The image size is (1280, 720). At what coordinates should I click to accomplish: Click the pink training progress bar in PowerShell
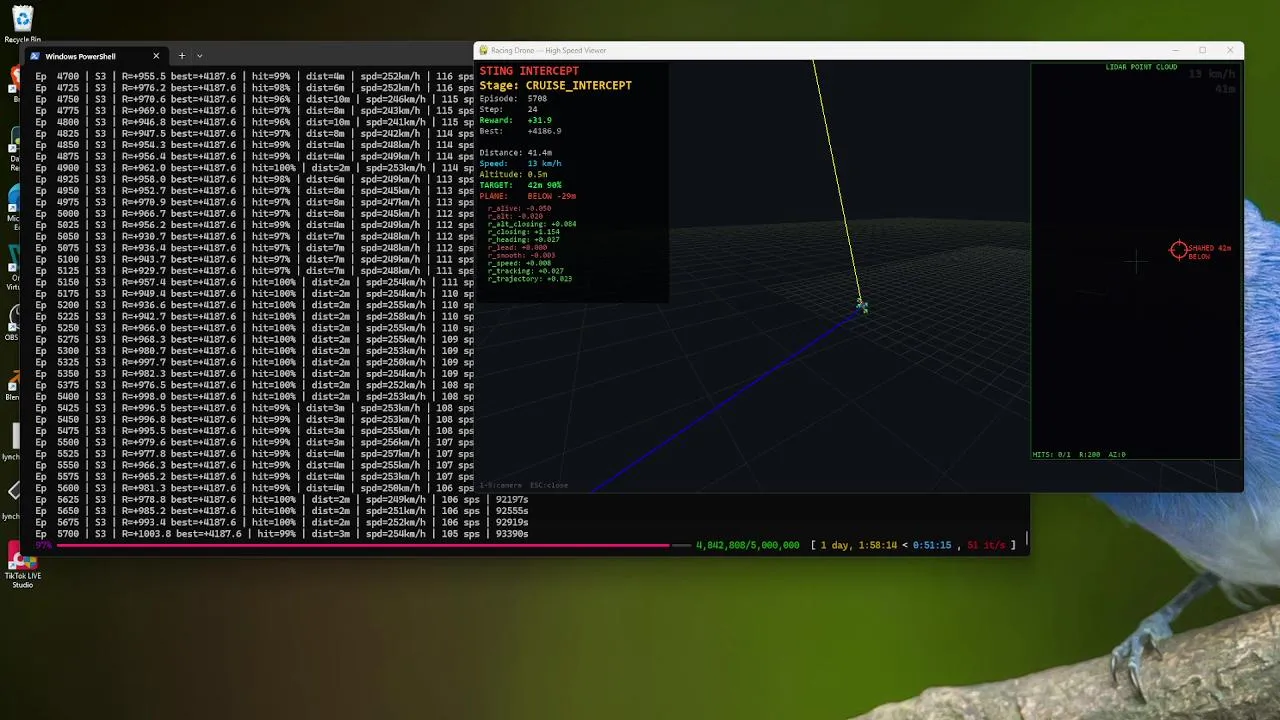pyautogui.click(x=363, y=545)
